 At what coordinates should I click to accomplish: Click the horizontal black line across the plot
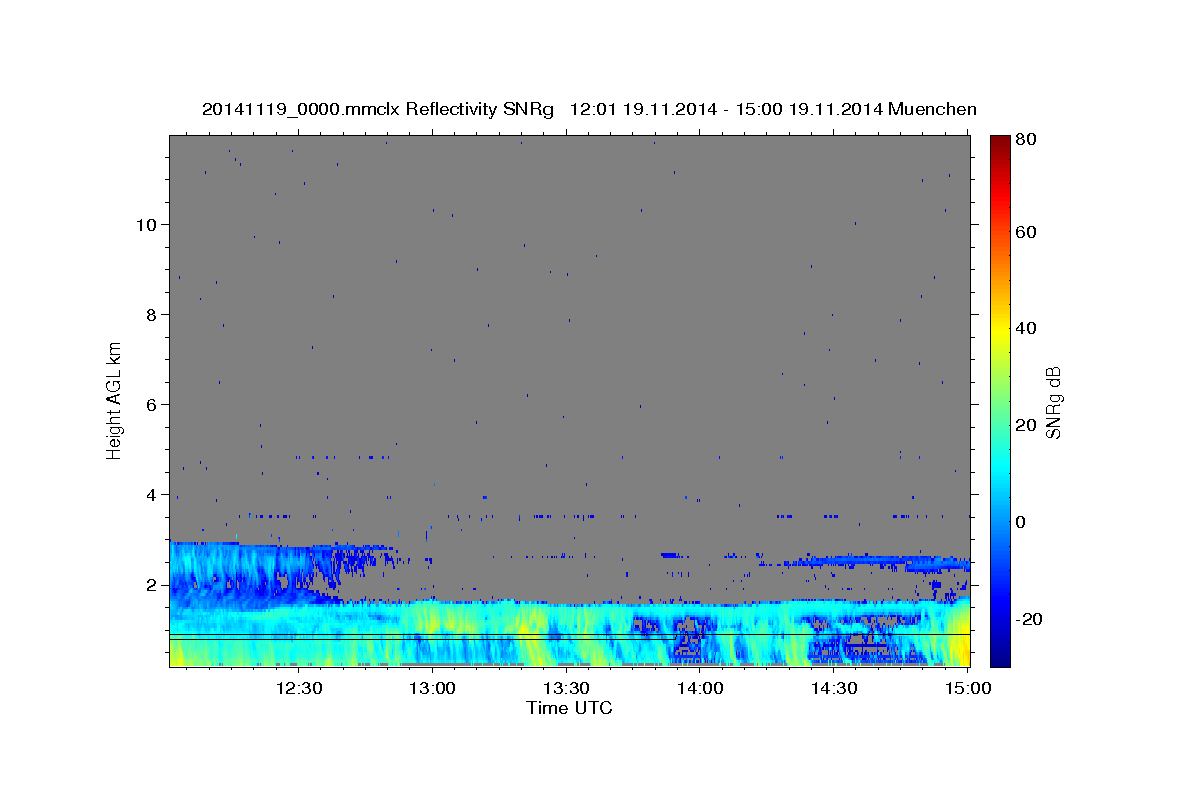(570, 635)
